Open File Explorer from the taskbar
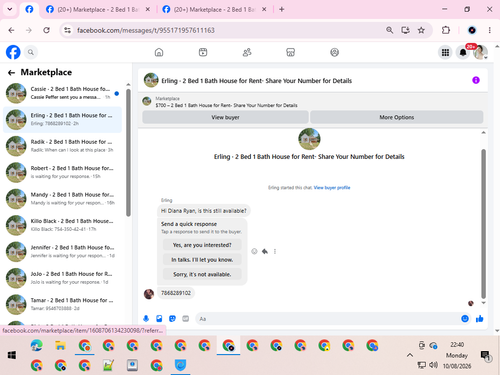Screen dimensions: 500x375 (60, 346)
